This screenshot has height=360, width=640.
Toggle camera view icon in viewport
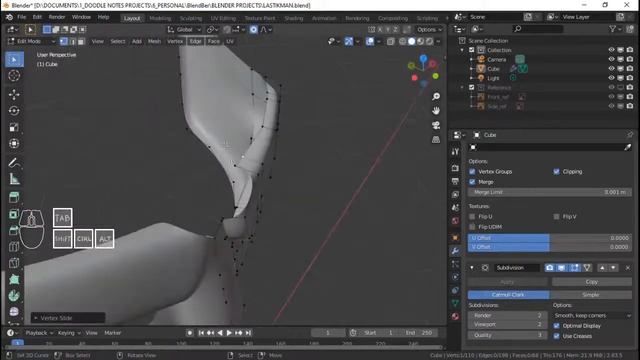pos(436,125)
